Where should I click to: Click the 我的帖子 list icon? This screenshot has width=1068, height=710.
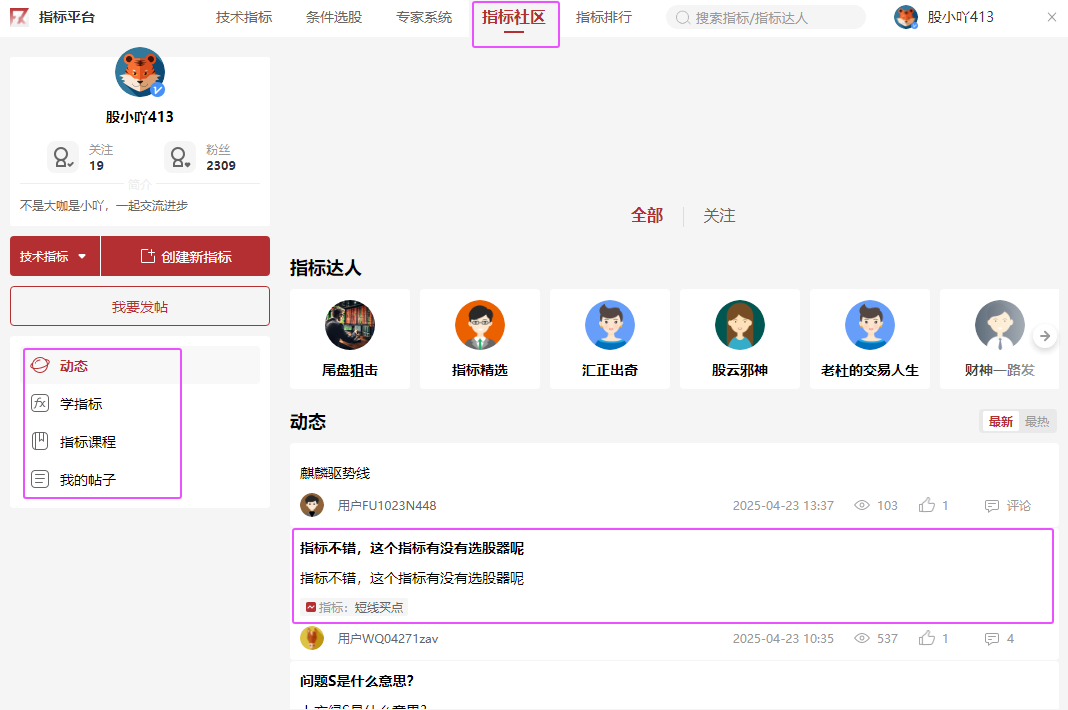40,479
